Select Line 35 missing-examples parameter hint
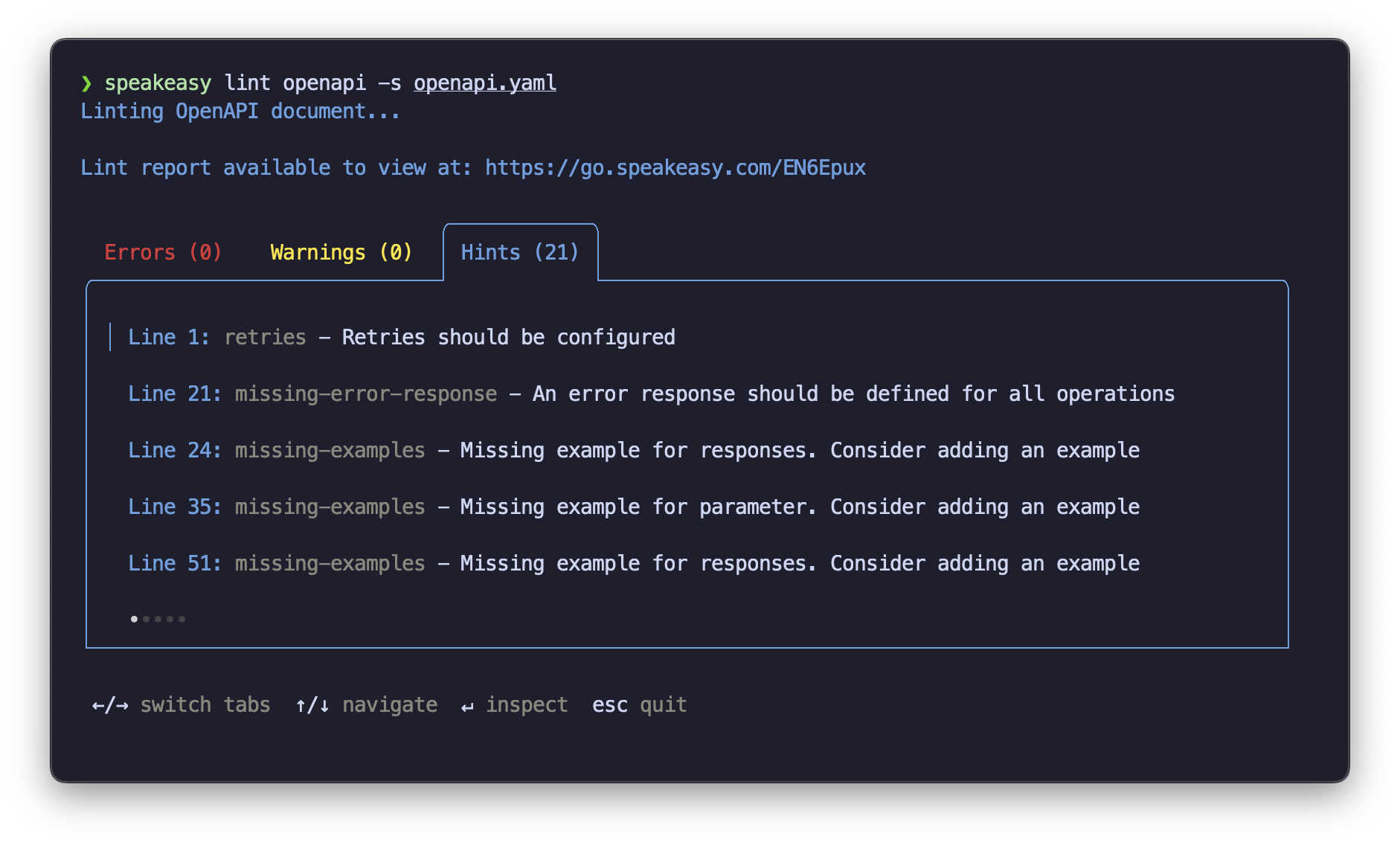 633,507
